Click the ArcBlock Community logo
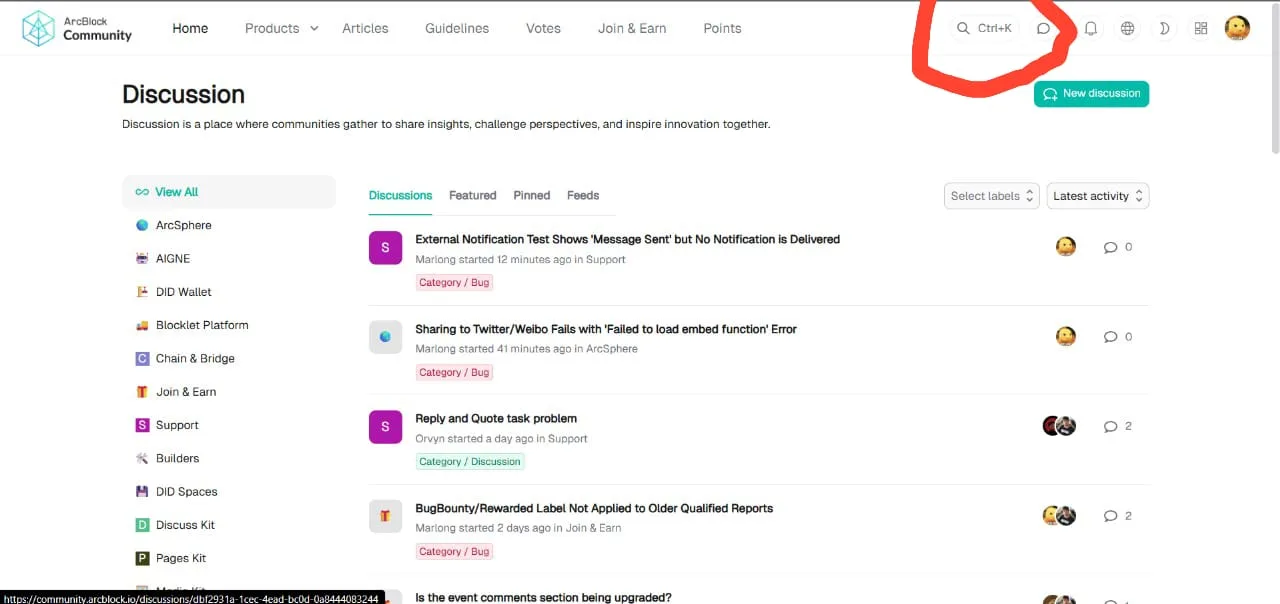The image size is (1280, 604). click(x=77, y=28)
